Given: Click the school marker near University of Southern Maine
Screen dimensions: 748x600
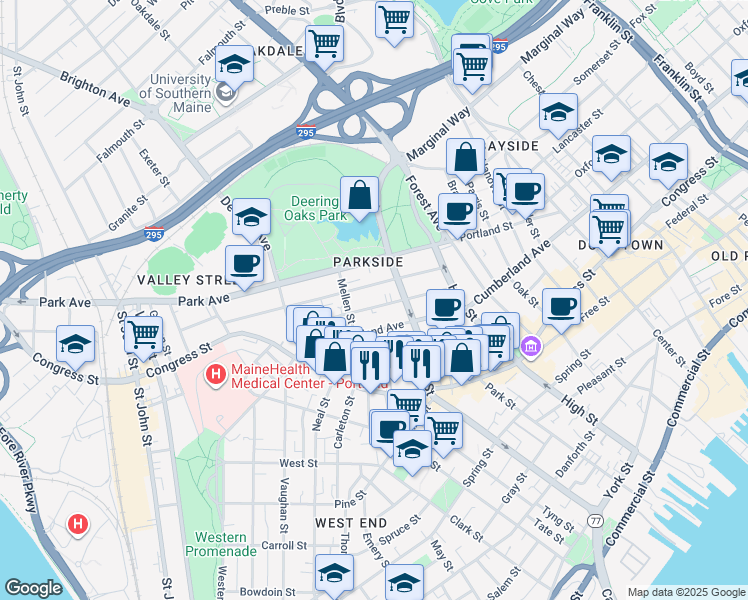Looking at the screenshot, I should pyautogui.click(x=234, y=65).
